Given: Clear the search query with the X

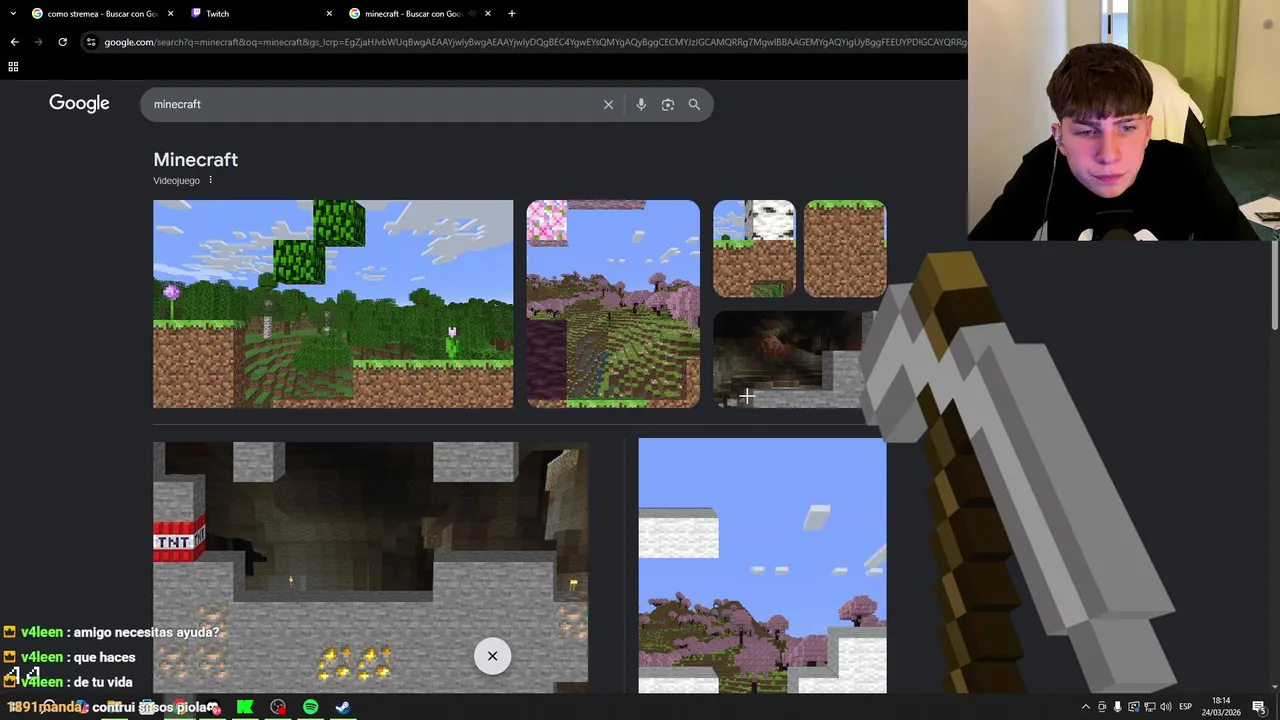Looking at the screenshot, I should coord(608,104).
